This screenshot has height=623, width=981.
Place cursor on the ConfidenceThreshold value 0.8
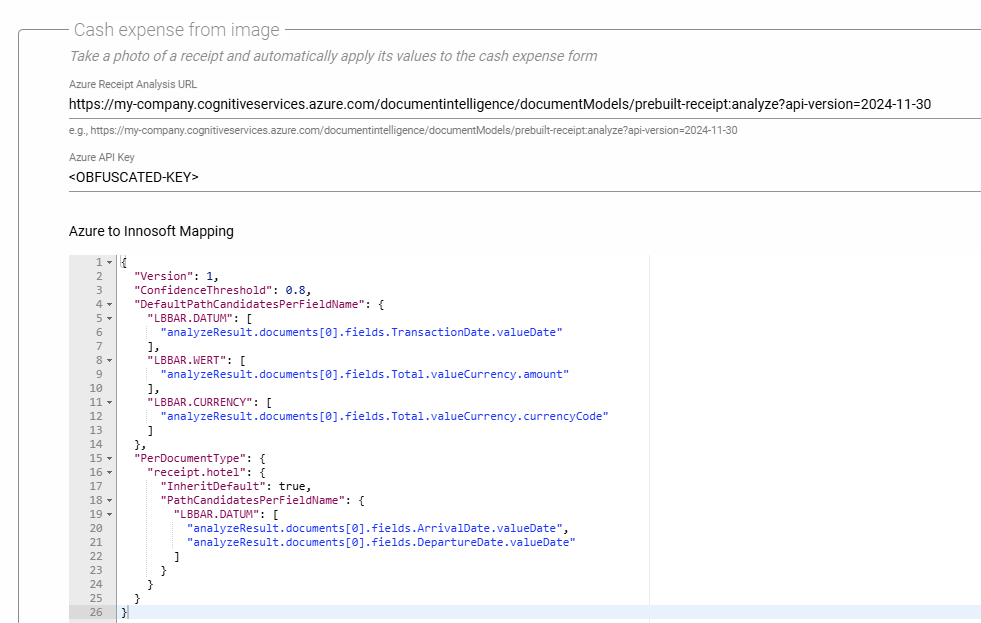click(x=295, y=290)
